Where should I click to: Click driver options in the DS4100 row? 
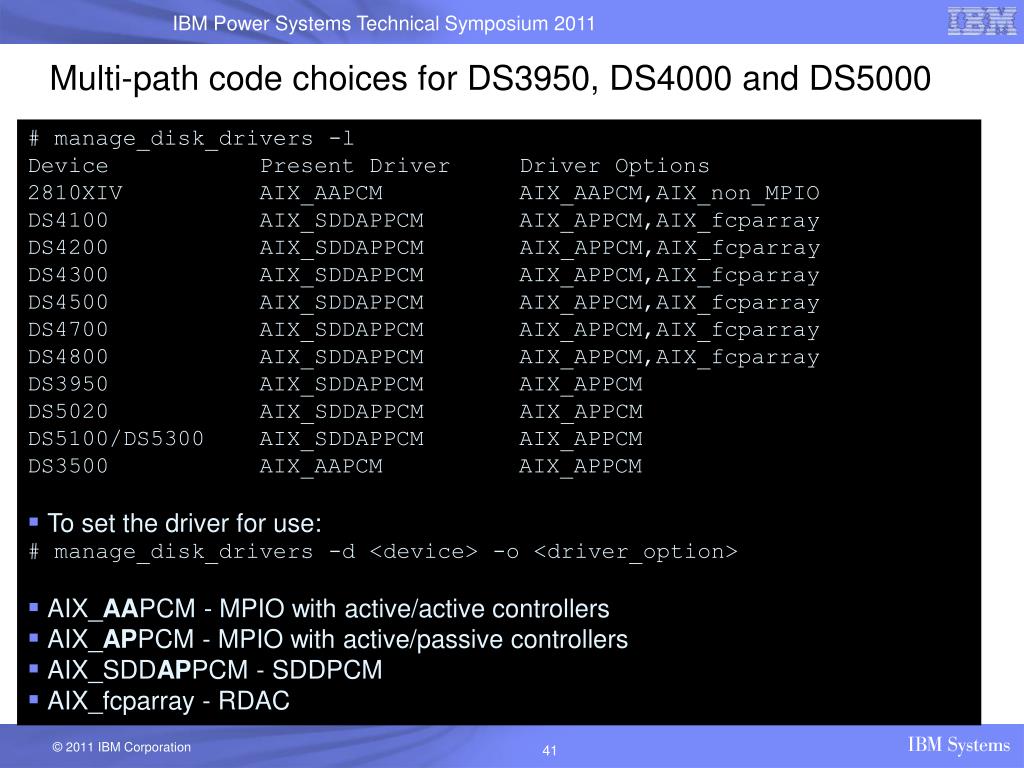coord(669,221)
